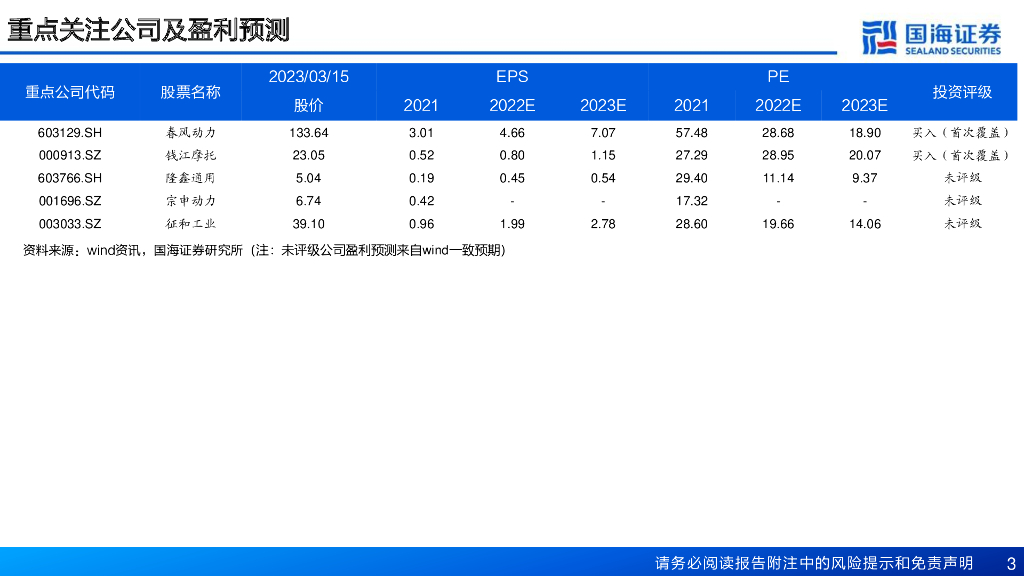This screenshot has height=576, width=1024.
Task: Click EPS value 2.78
Action: tap(603, 224)
